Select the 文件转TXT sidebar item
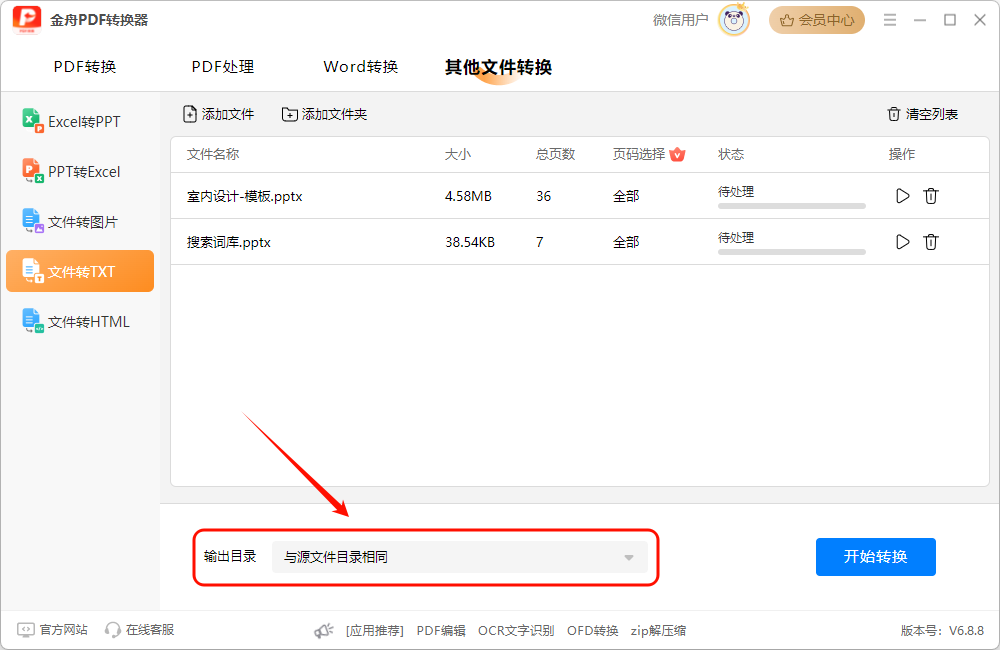 (80, 271)
